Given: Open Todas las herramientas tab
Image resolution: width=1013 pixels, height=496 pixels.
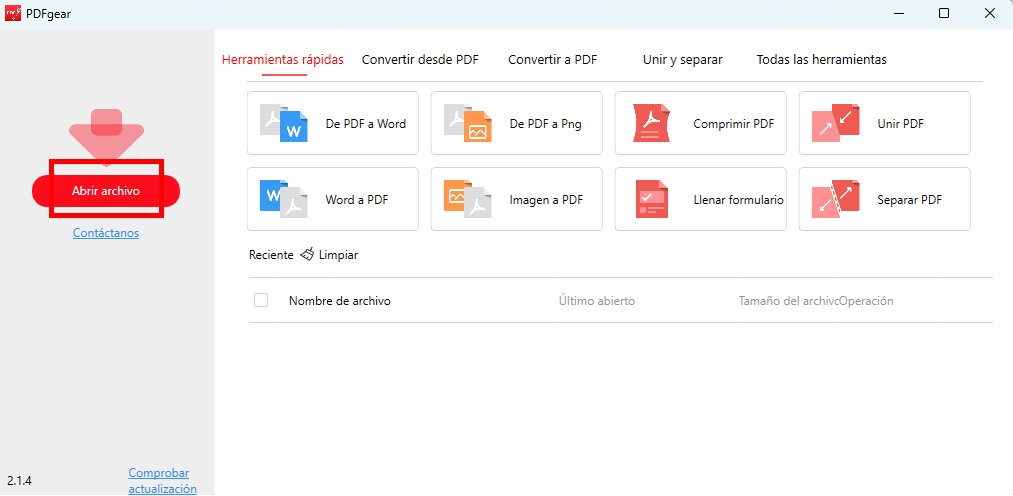Looking at the screenshot, I should pyautogui.click(x=821, y=60).
